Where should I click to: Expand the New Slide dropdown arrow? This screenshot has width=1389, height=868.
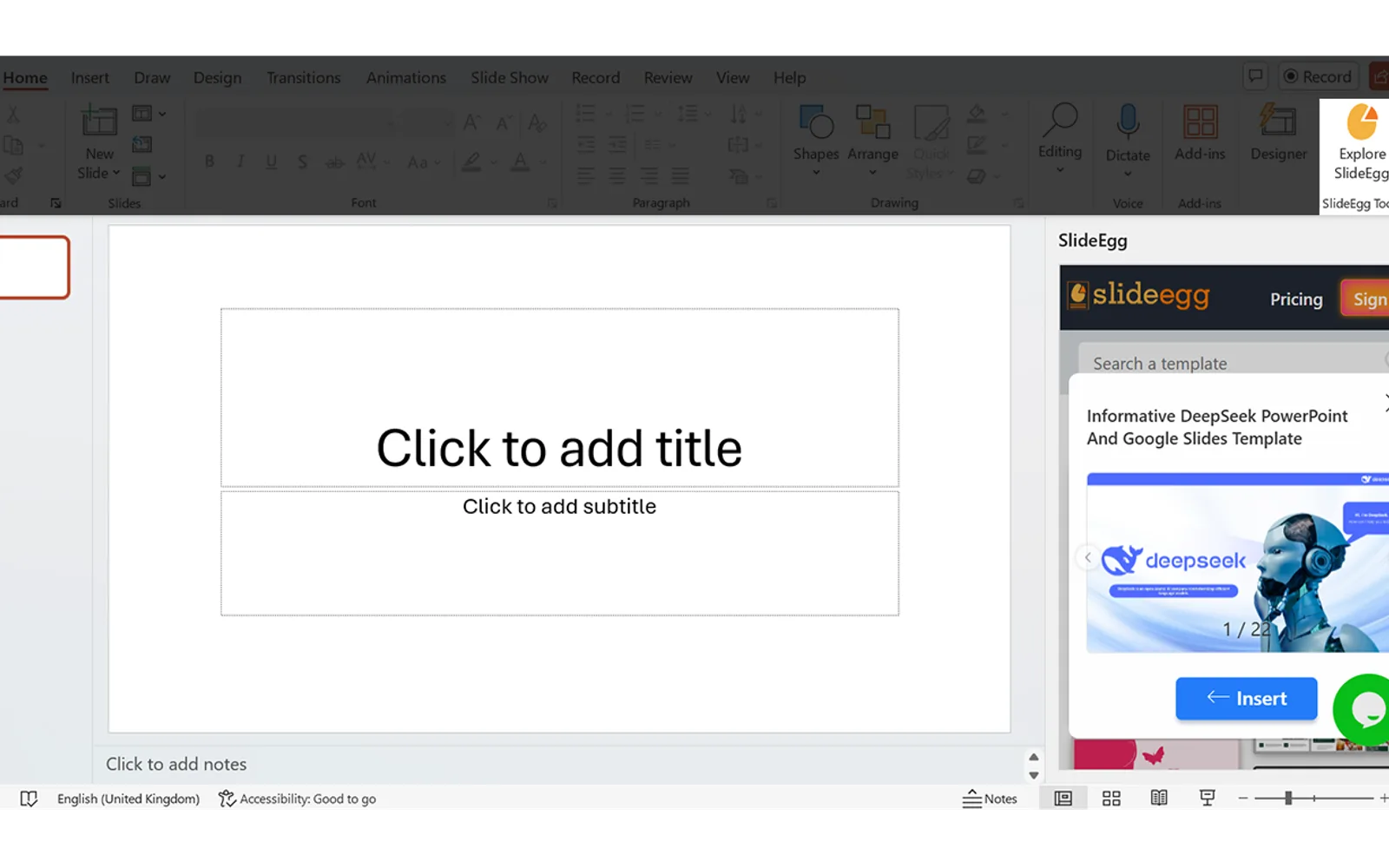tap(116, 173)
